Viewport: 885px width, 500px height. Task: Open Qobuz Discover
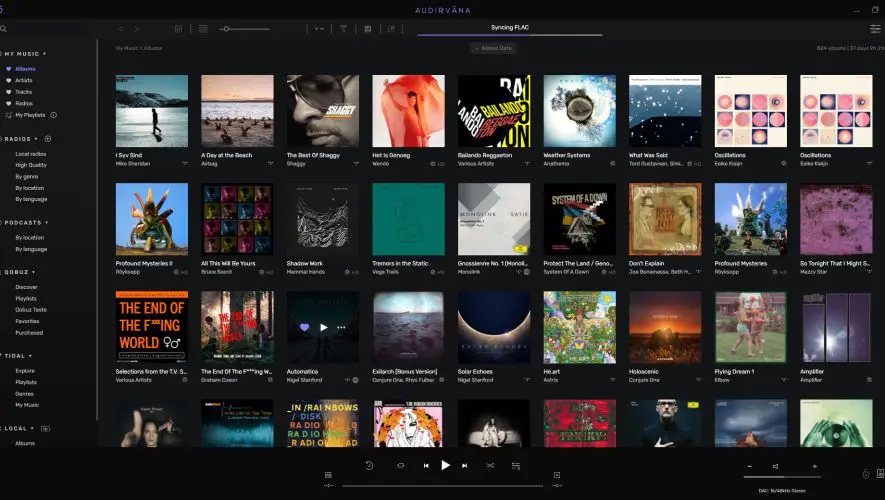tap(27, 287)
